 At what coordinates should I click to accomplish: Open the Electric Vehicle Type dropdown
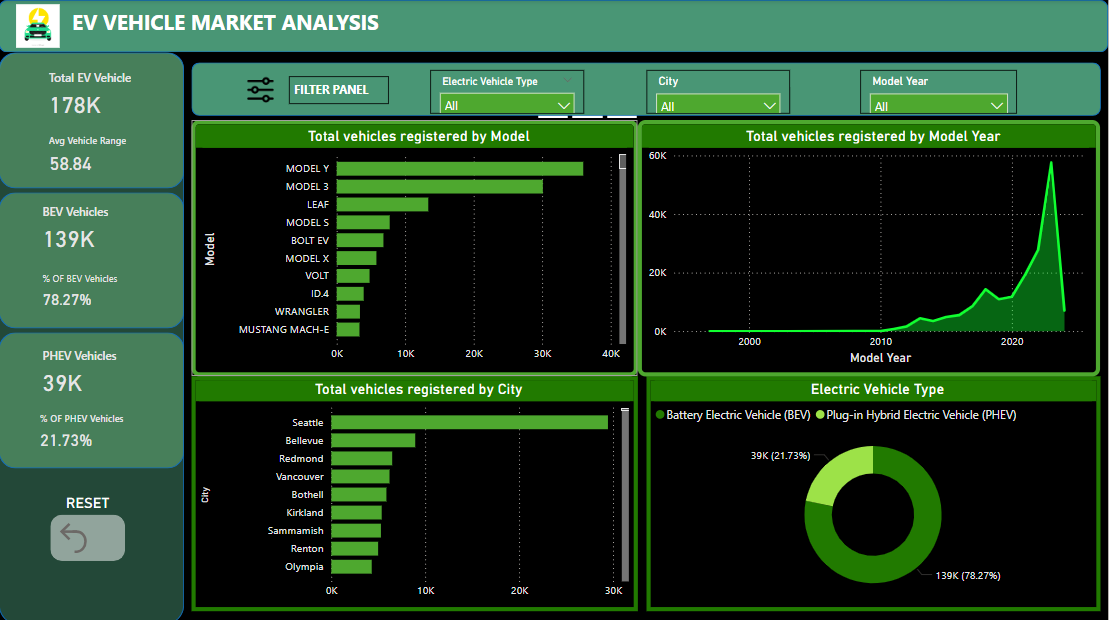click(507, 104)
